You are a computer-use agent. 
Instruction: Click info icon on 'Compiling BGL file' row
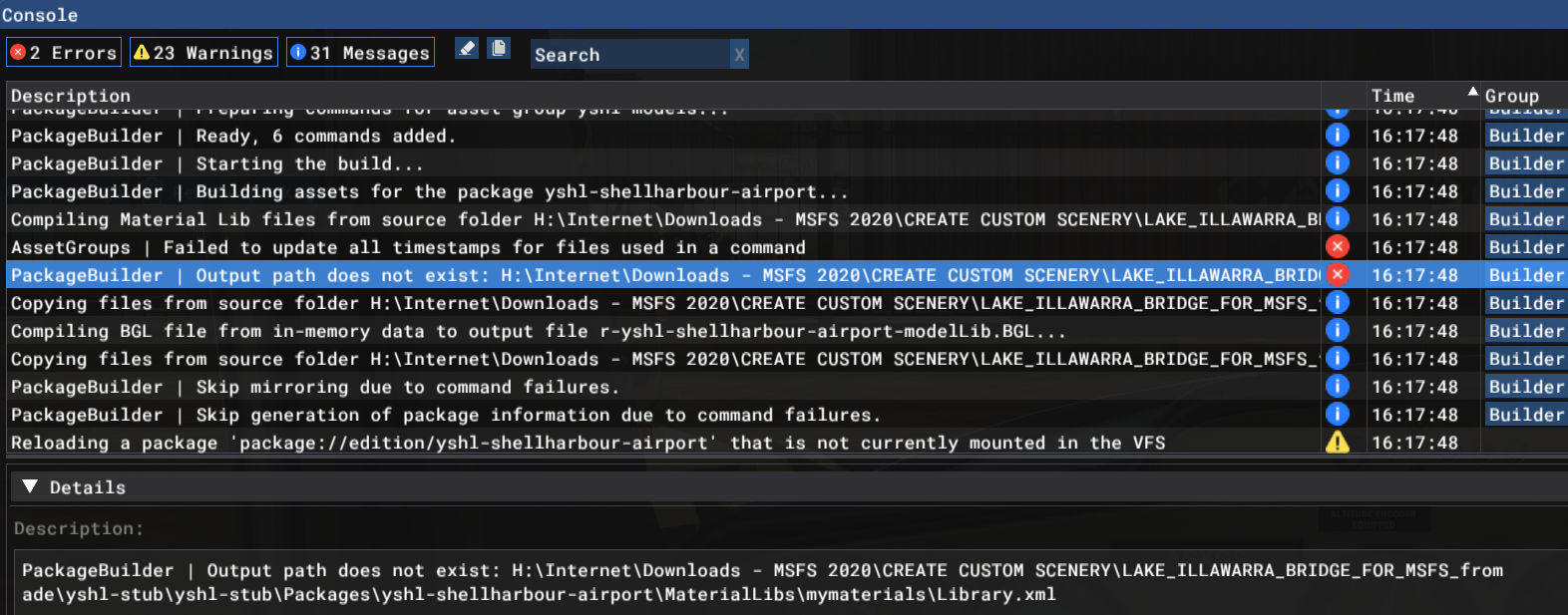click(x=1338, y=330)
